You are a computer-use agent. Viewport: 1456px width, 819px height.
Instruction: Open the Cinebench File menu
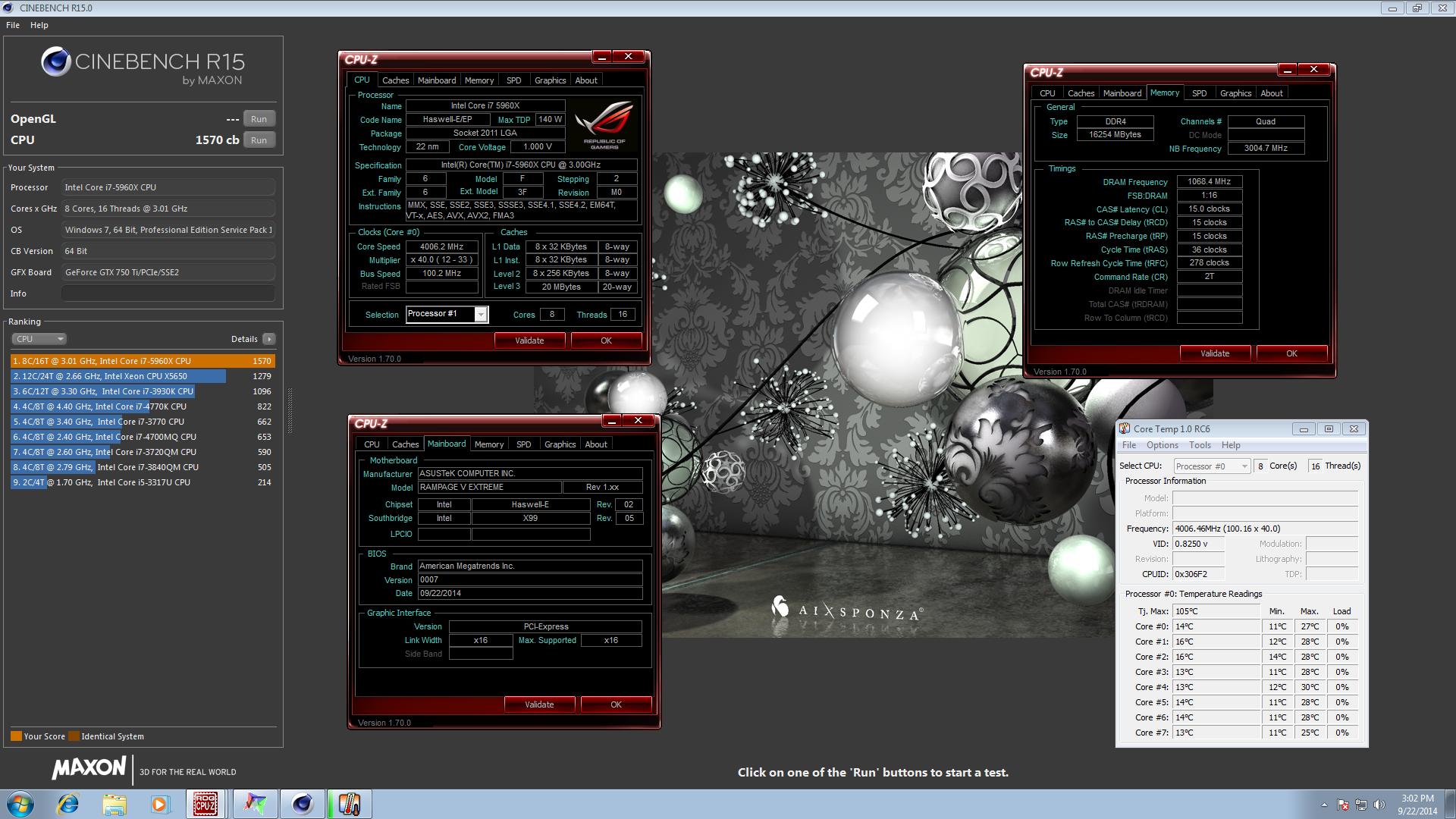click(13, 25)
